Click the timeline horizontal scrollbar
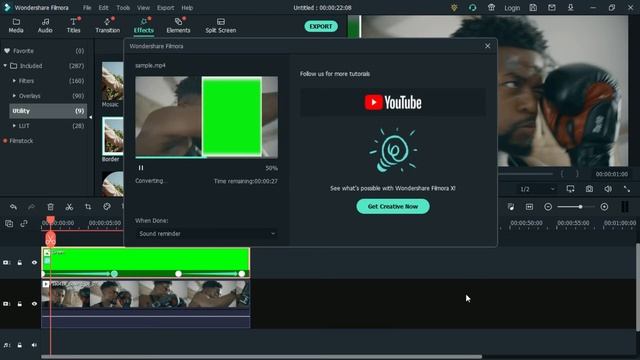 pyautogui.click(x=261, y=357)
